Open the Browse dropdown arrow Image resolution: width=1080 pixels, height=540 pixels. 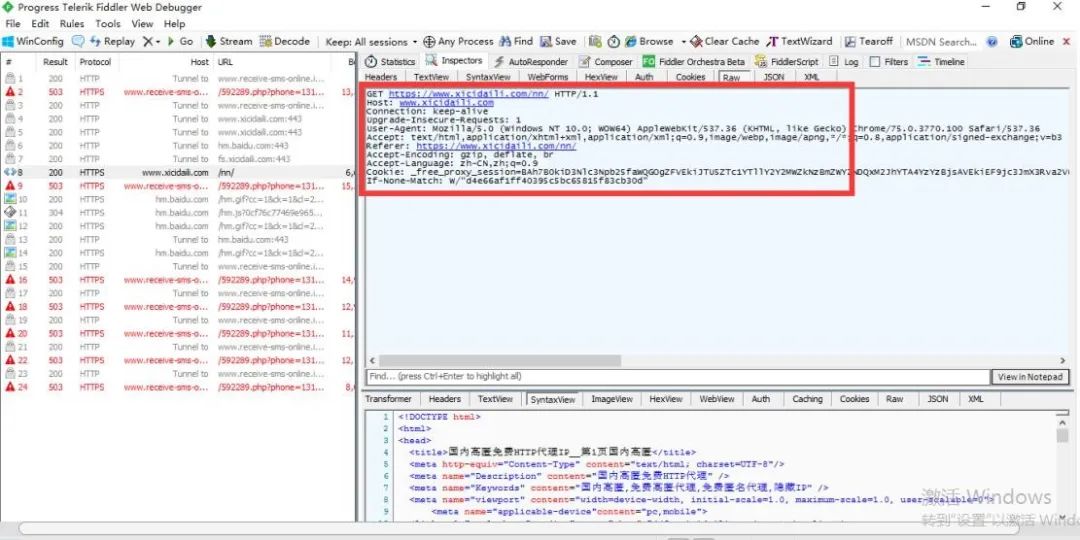coord(684,42)
